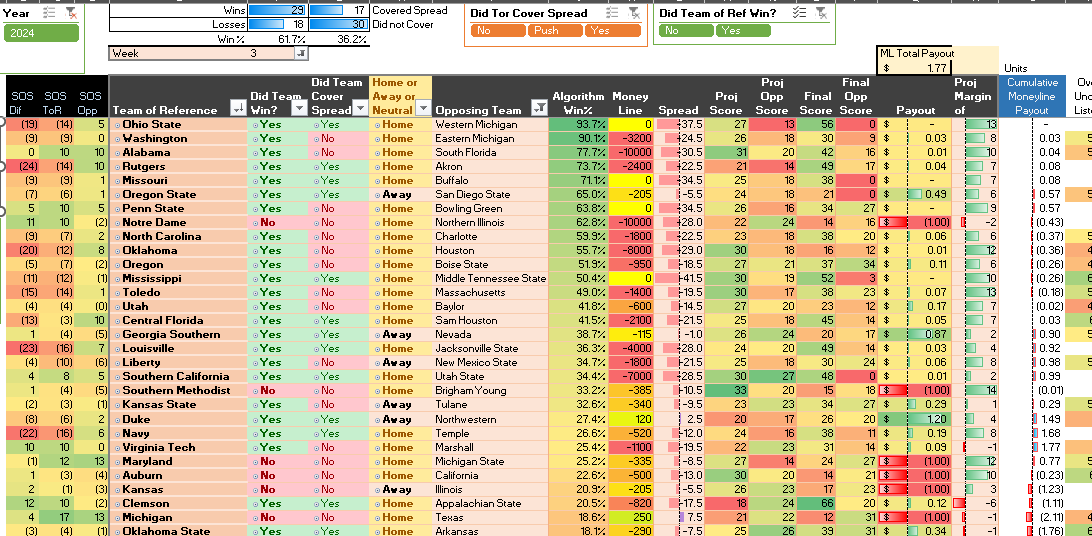Select the Middle Tennessee State cell

pos(490,278)
